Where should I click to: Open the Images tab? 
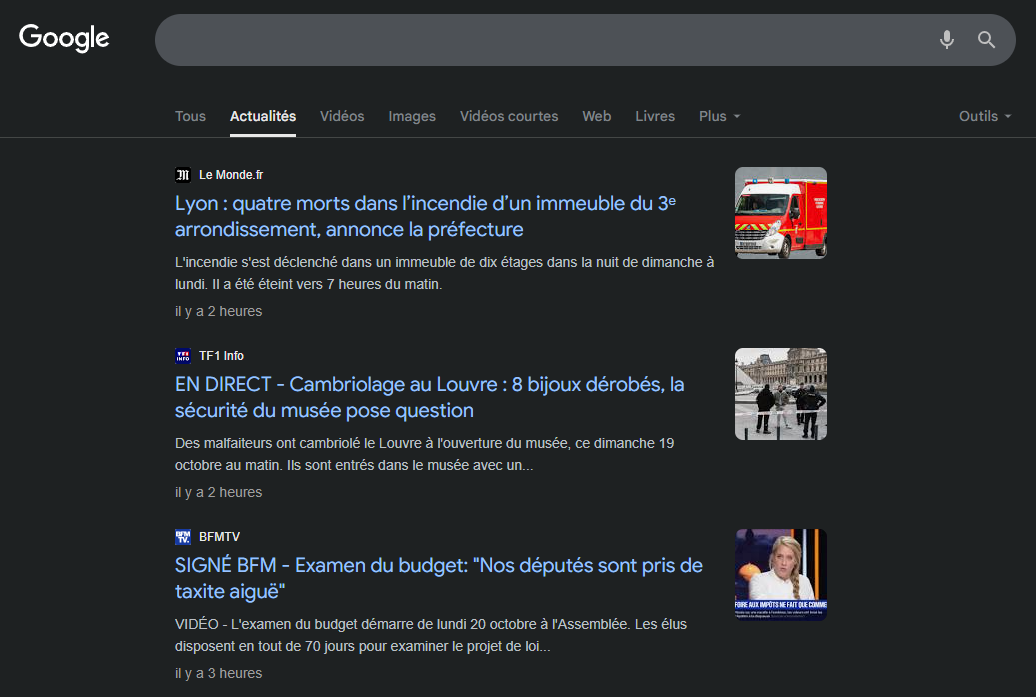click(412, 116)
